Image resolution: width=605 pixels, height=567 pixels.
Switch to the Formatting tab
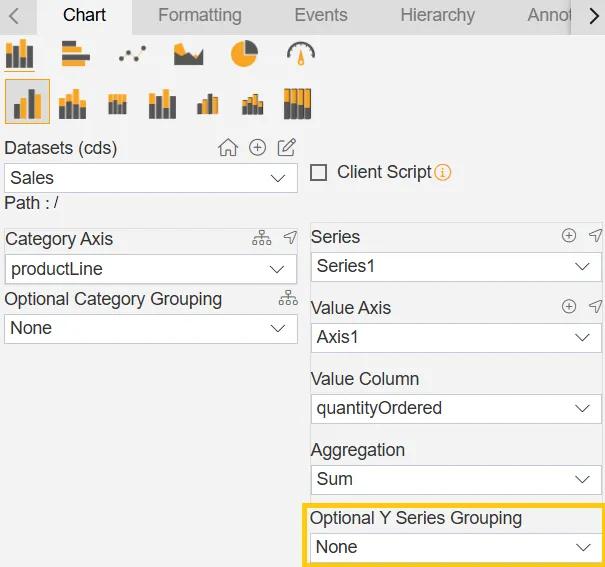point(200,15)
